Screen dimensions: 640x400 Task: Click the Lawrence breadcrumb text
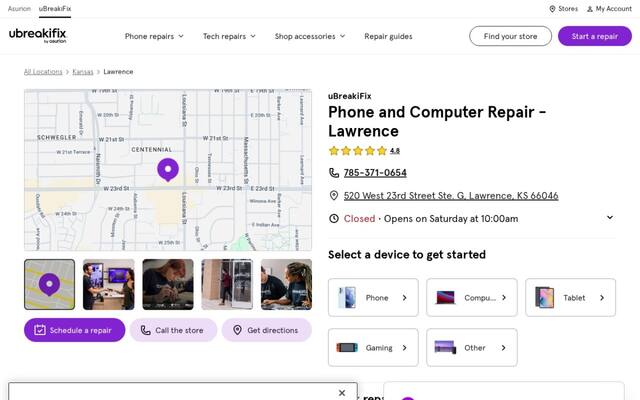click(118, 71)
